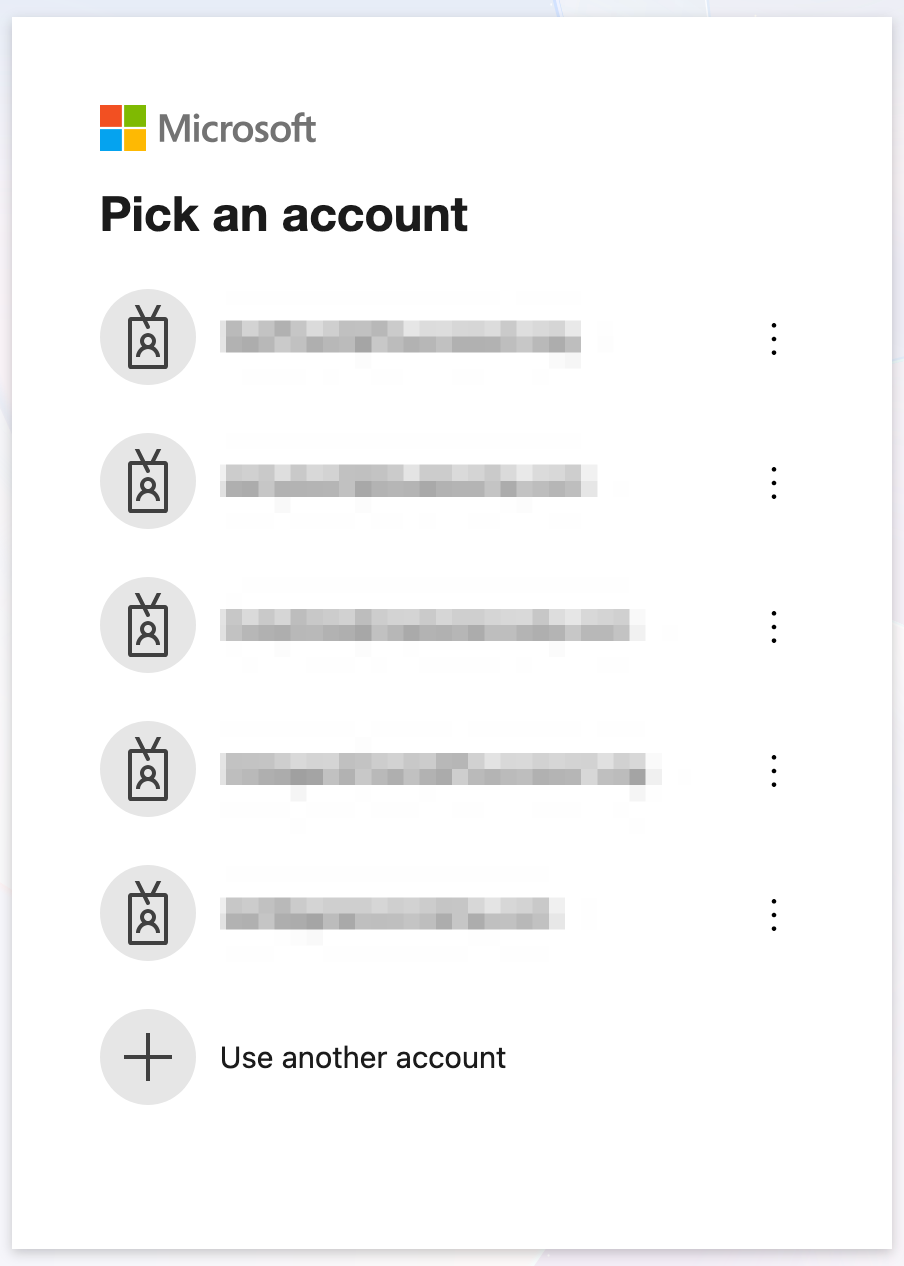Image resolution: width=904 pixels, height=1266 pixels.
Task: Click the fourth account's badge avatar icon
Action: click(x=148, y=769)
